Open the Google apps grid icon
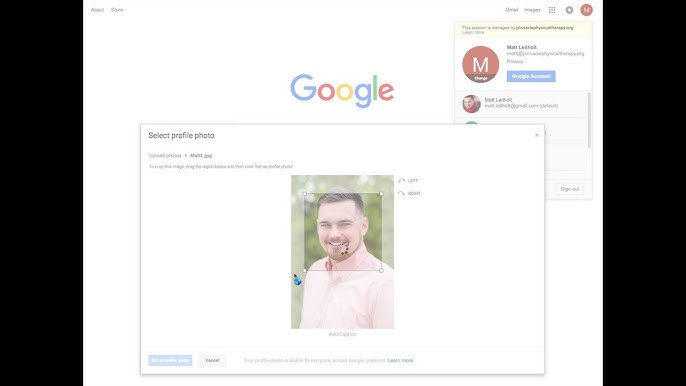 [x=552, y=10]
